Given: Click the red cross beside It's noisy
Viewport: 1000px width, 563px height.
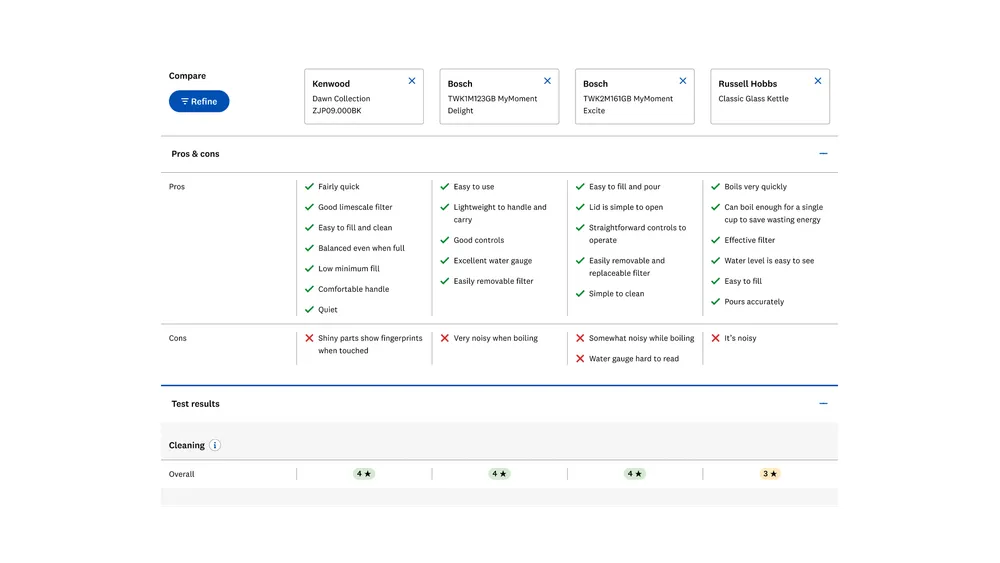Looking at the screenshot, I should 715,338.
